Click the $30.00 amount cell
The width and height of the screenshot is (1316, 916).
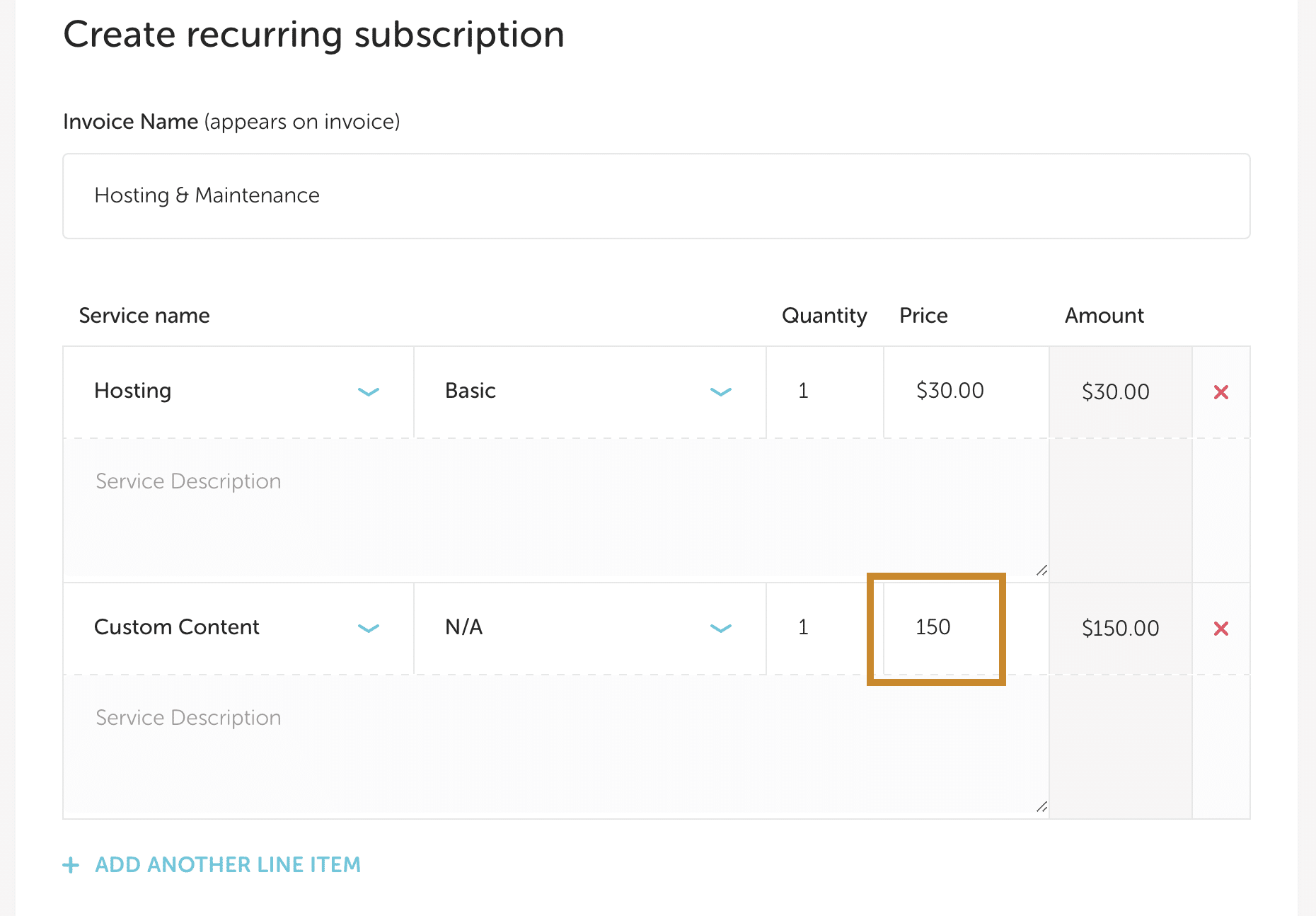(1119, 392)
